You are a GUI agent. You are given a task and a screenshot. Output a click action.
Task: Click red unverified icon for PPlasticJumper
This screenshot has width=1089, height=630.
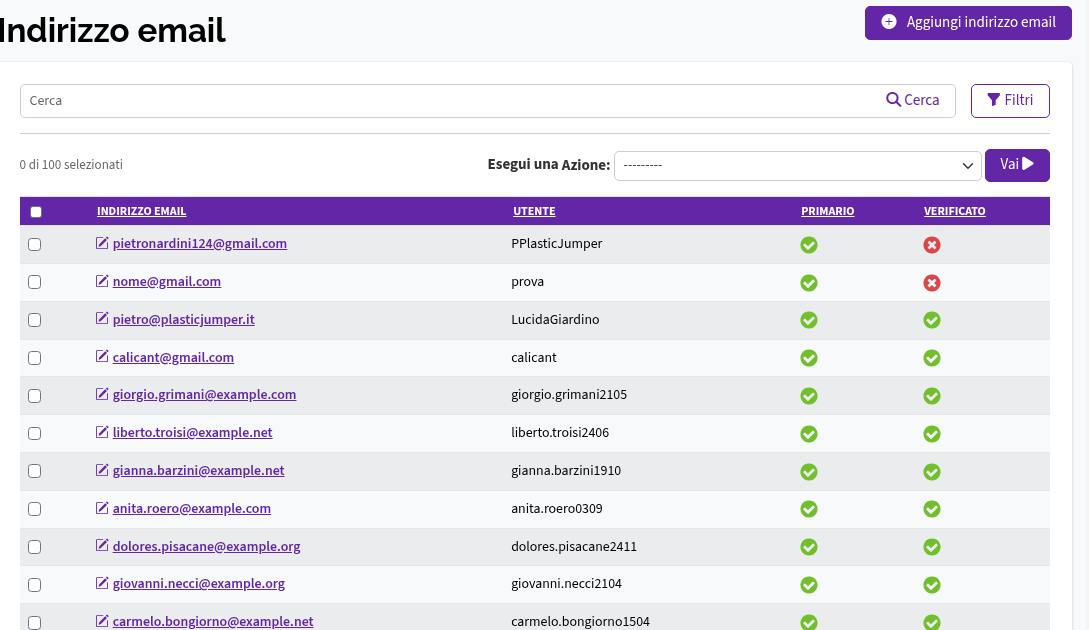pos(932,244)
